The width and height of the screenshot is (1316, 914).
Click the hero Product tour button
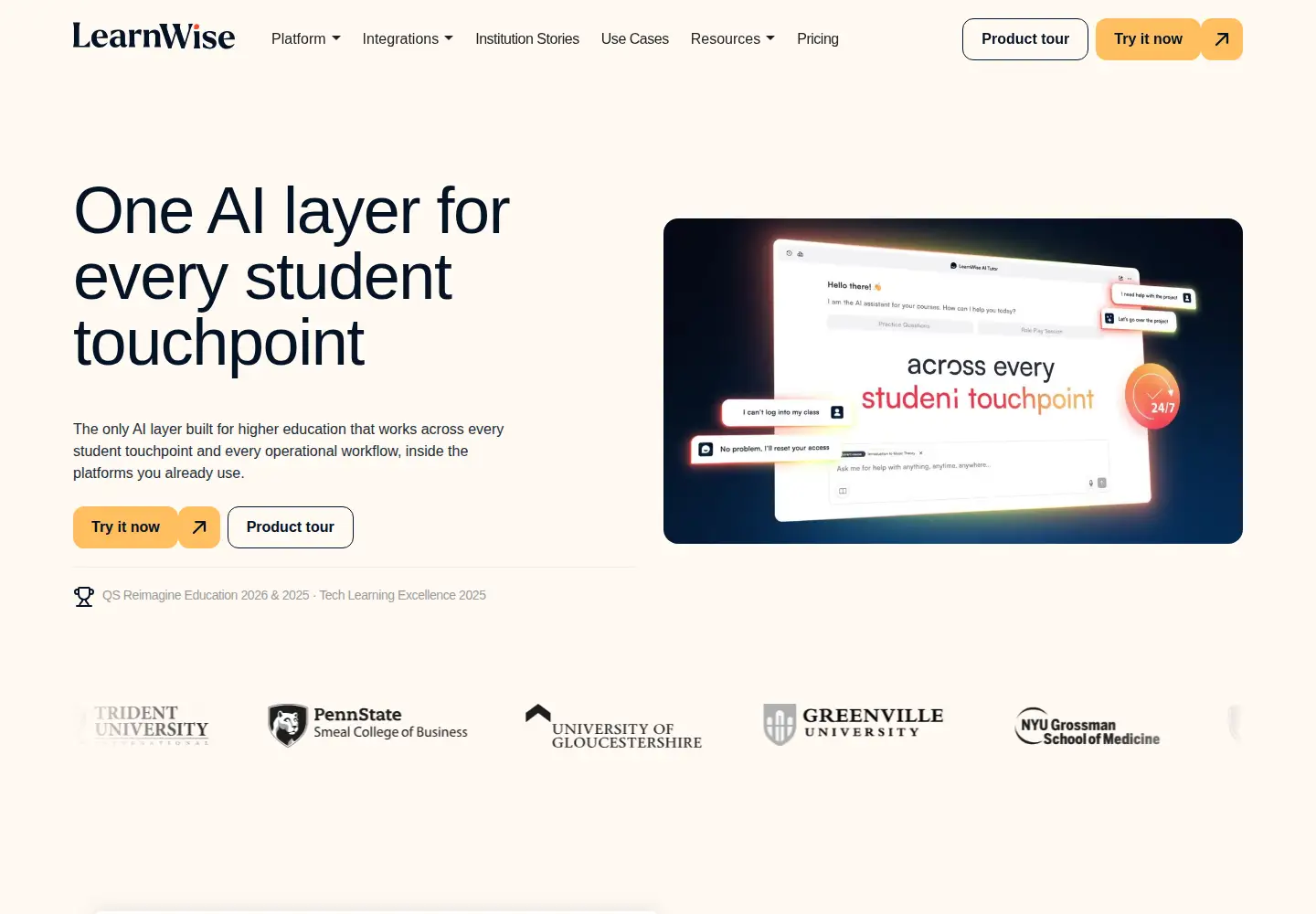291,527
